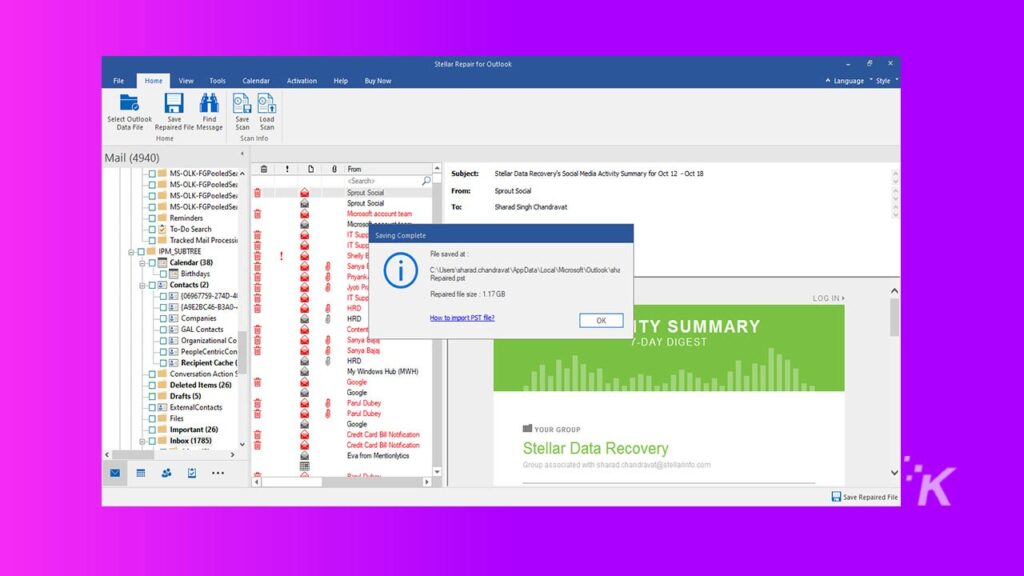
Task: Click the Save Repaired File status bar icon
Action: point(836,497)
